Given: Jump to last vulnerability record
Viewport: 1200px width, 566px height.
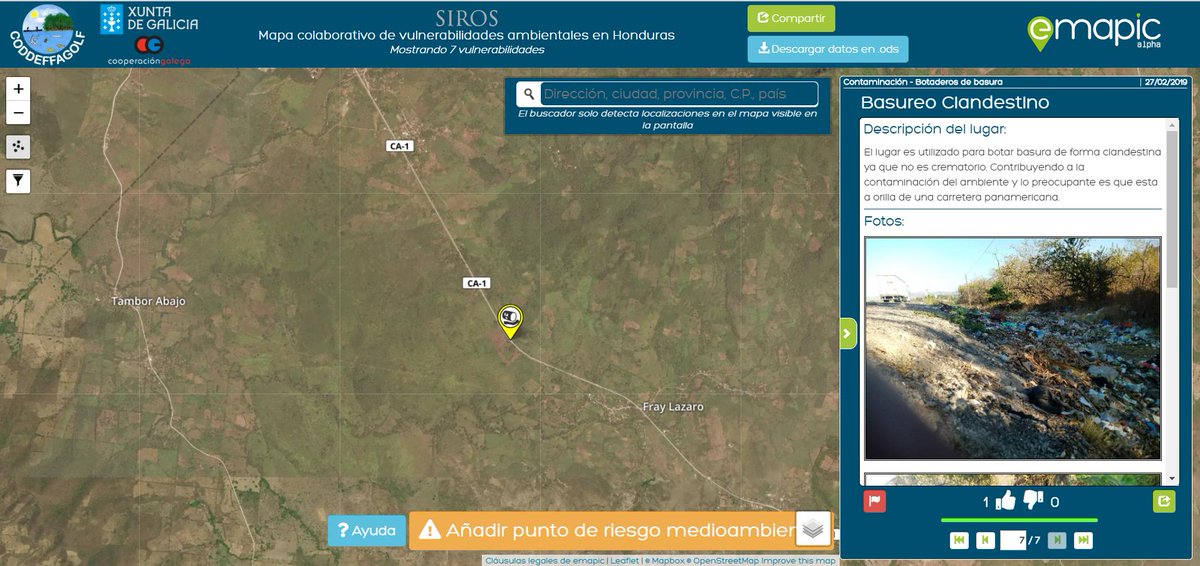Looking at the screenshot, I should [x=1083, y=540].
